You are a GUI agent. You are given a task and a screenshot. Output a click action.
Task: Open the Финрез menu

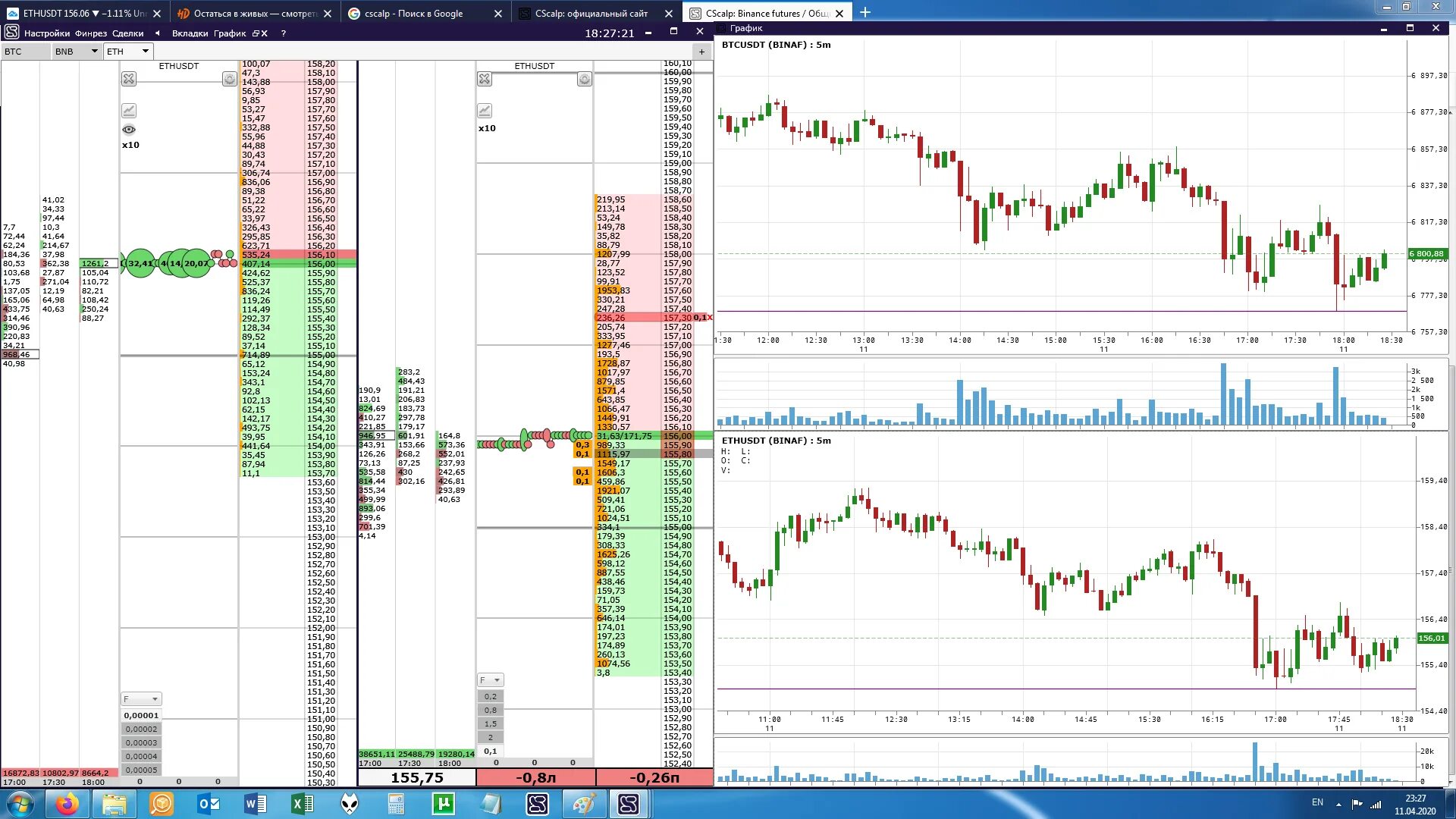tap(91, 33)
